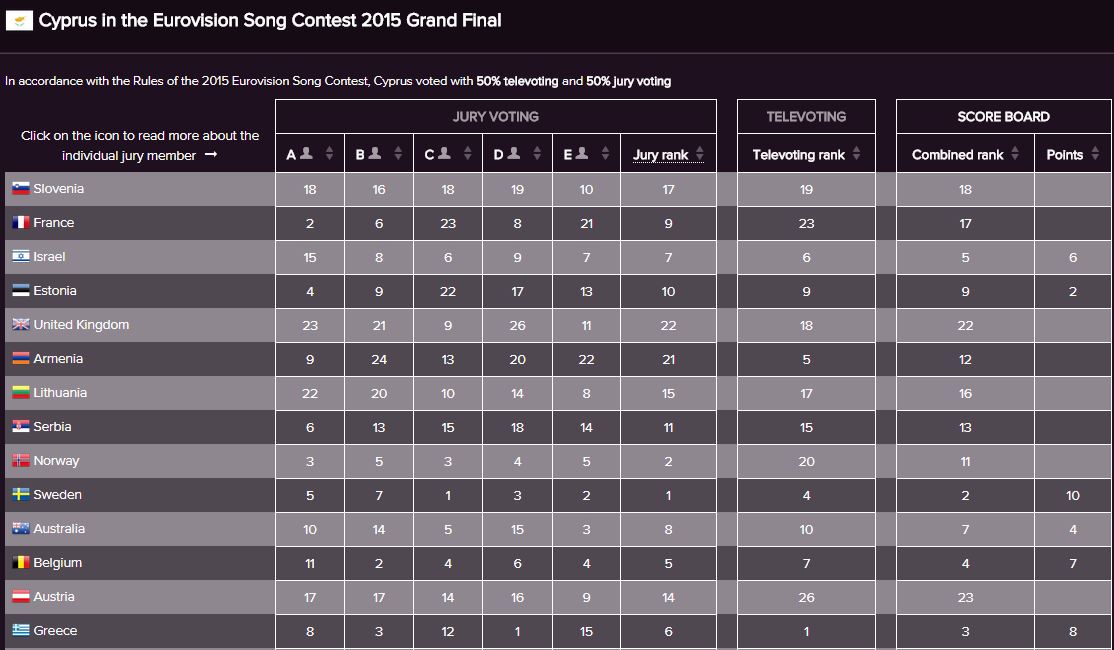Select the Australia row name
This screenshot has height=650, width=1114.
coord(59,529)
